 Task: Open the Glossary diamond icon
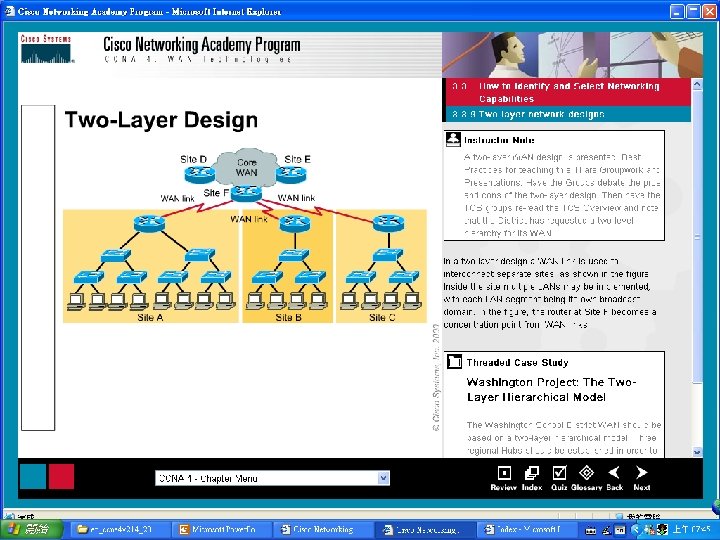click(586, 472)
